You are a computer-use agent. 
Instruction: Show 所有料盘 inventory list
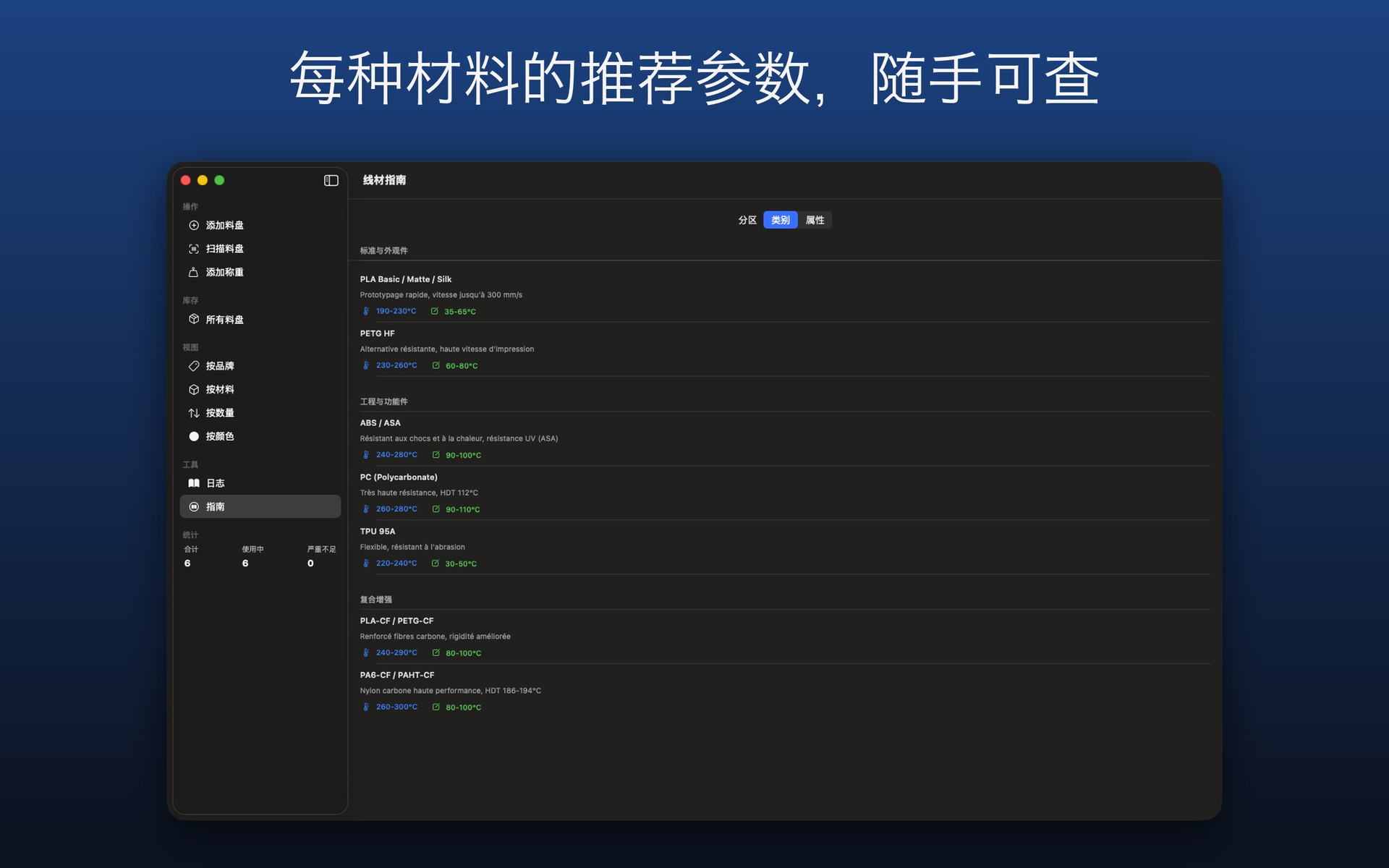pyautogui.click(x=260, y=319)
